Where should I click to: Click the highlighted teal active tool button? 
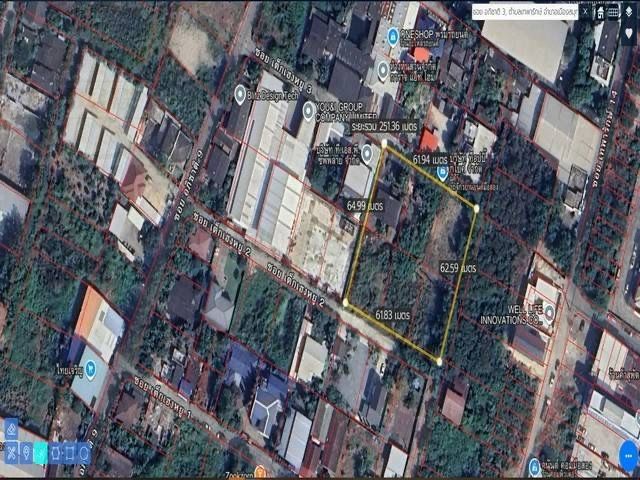coord(40,453)
